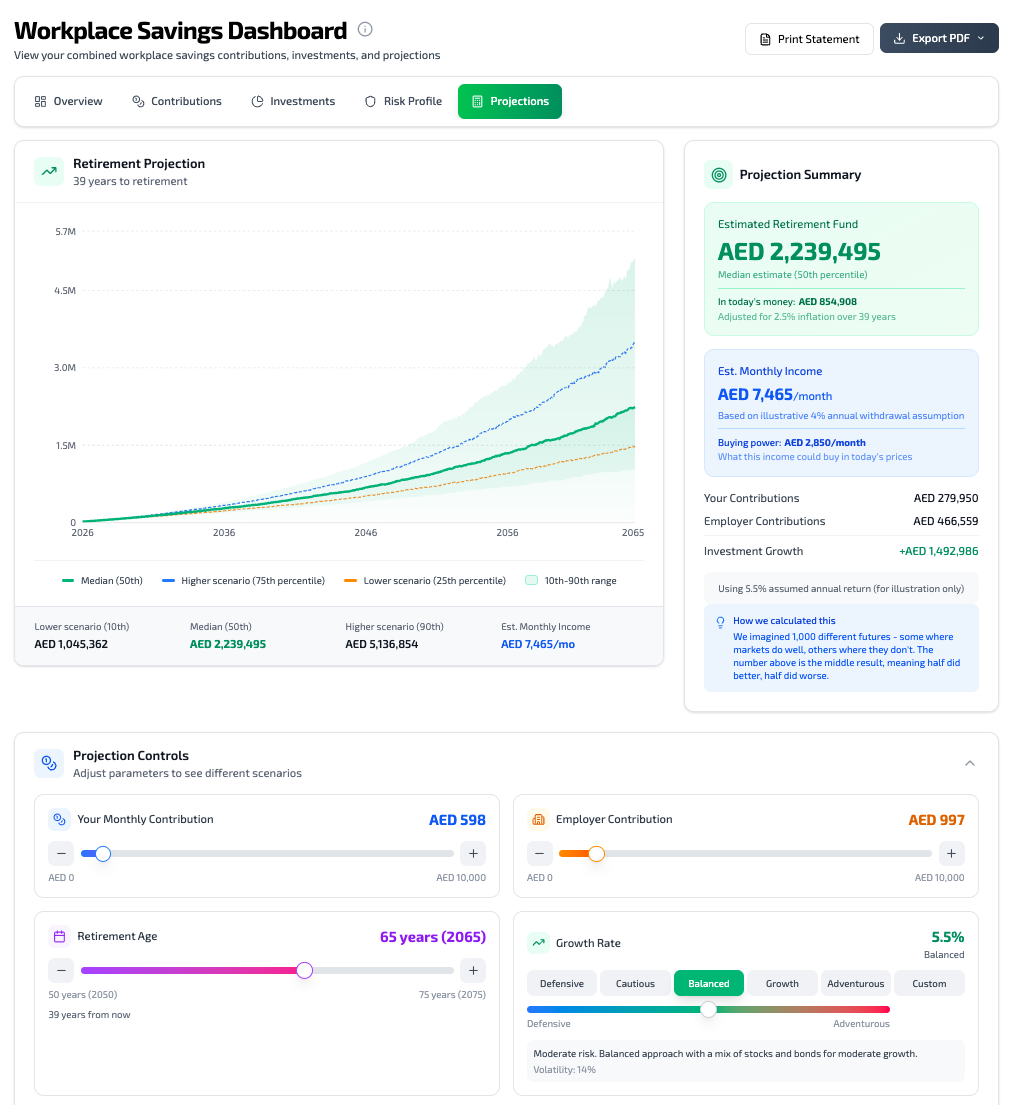Select the Defensive growth rate option
This screenshot has width=1013, height=1105.
tap(562, 984)
